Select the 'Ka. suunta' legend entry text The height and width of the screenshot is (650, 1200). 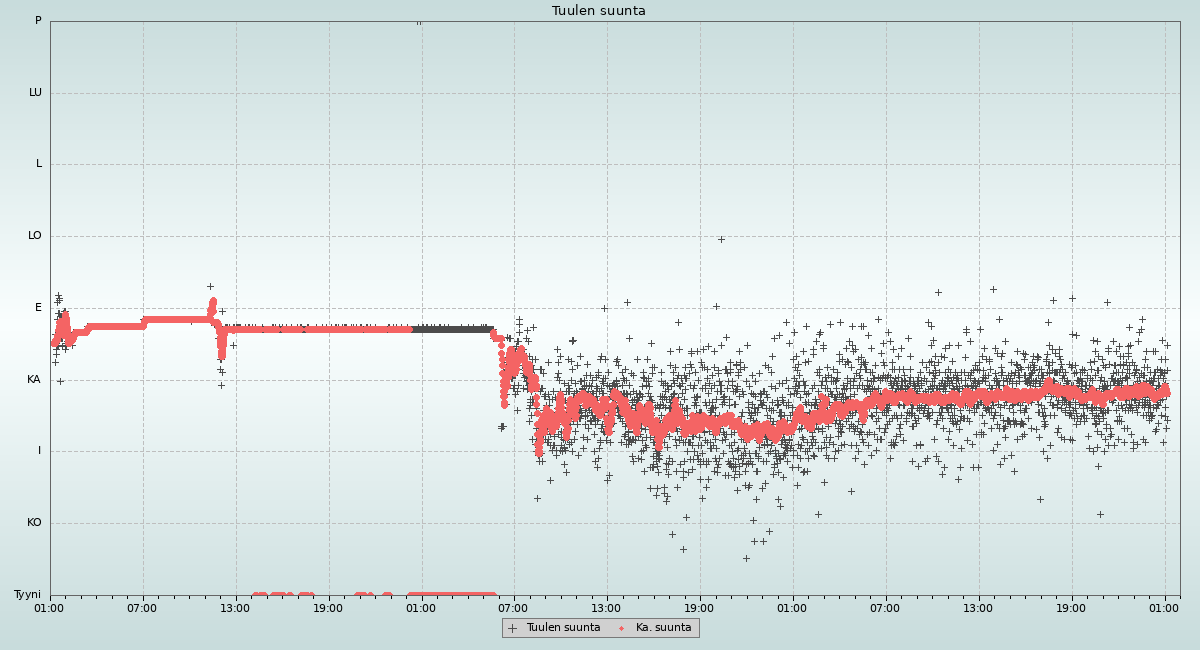[x=663, y=628]
